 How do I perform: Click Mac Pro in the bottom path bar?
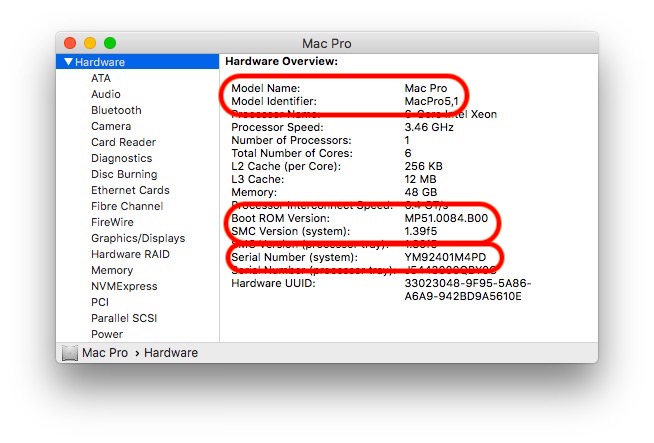click(105, 352)
